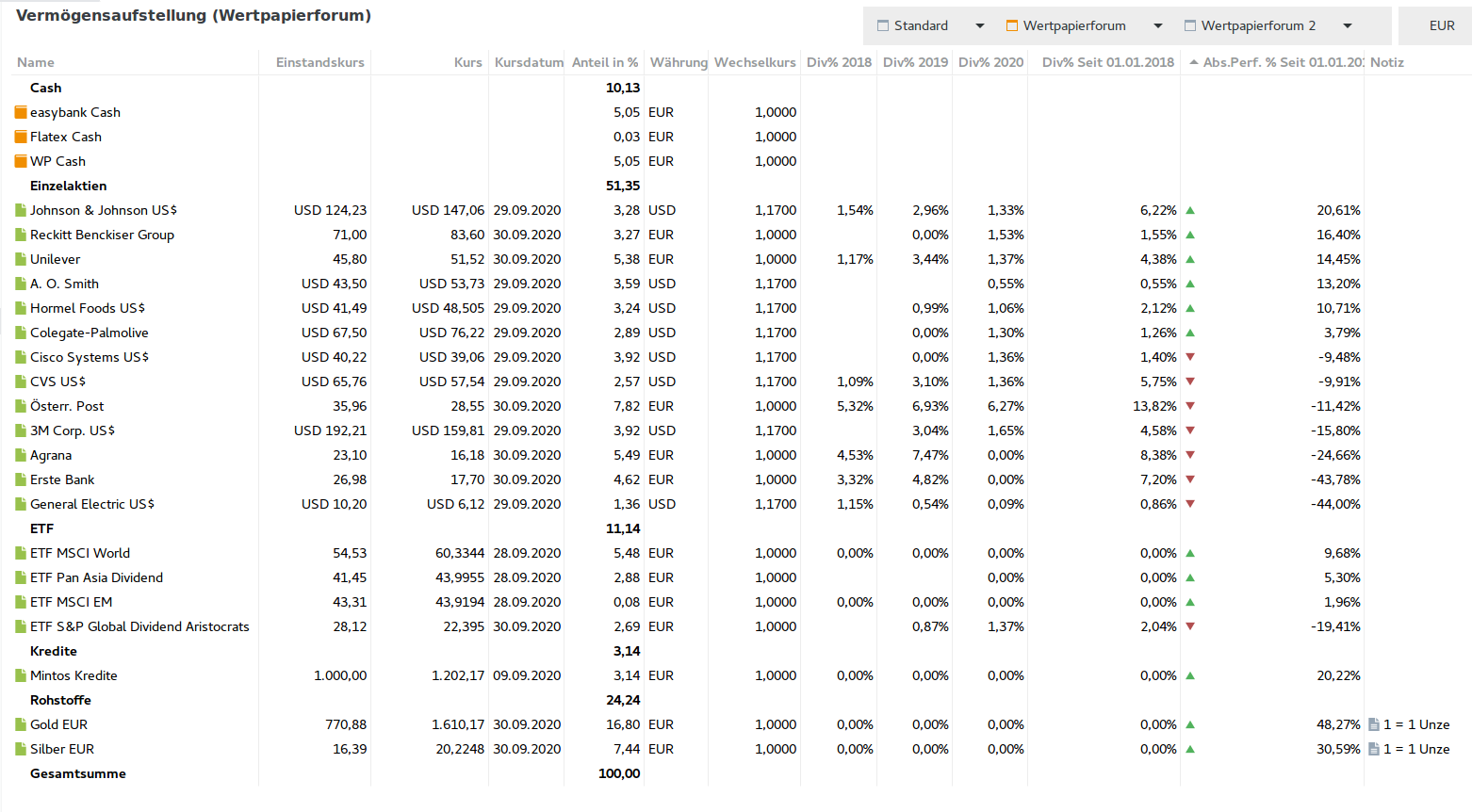
Task: Click the green up-trend arrow in the Unilever row
Action: 1190,259
